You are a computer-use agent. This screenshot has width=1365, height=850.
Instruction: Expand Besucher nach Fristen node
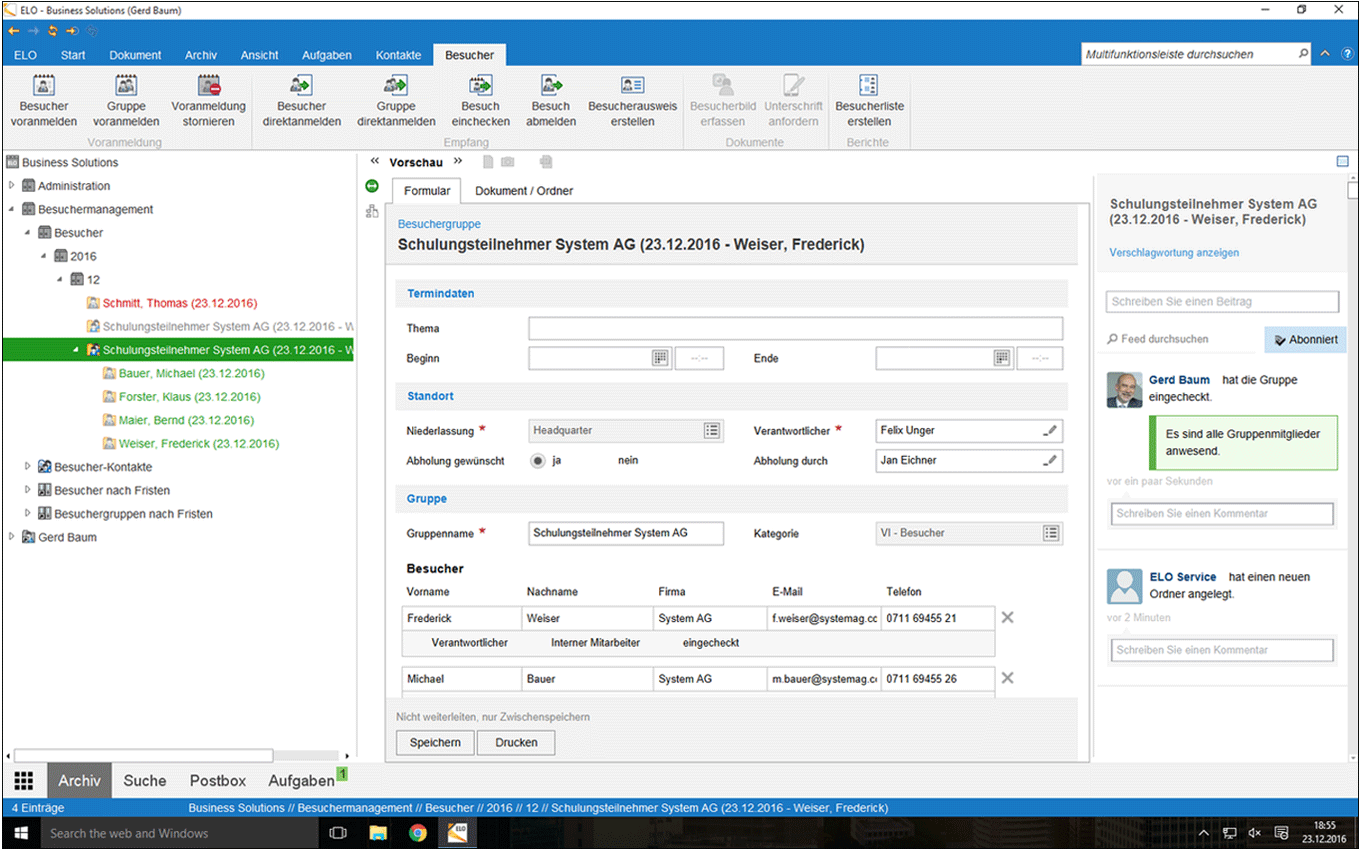[28, 490]
